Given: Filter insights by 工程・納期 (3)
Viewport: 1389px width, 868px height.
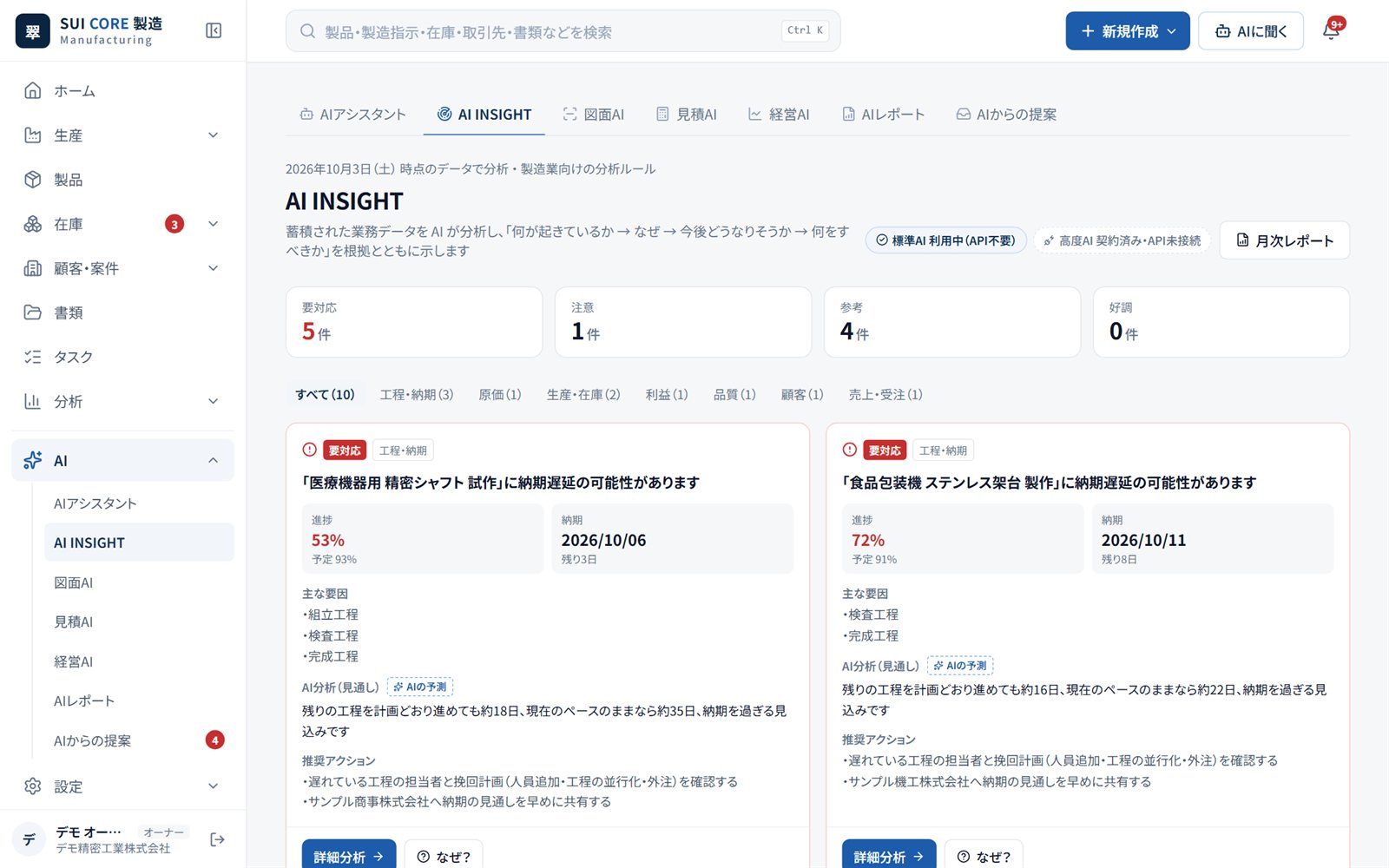Looking at the screenshot, I should (x=417, y=395).
